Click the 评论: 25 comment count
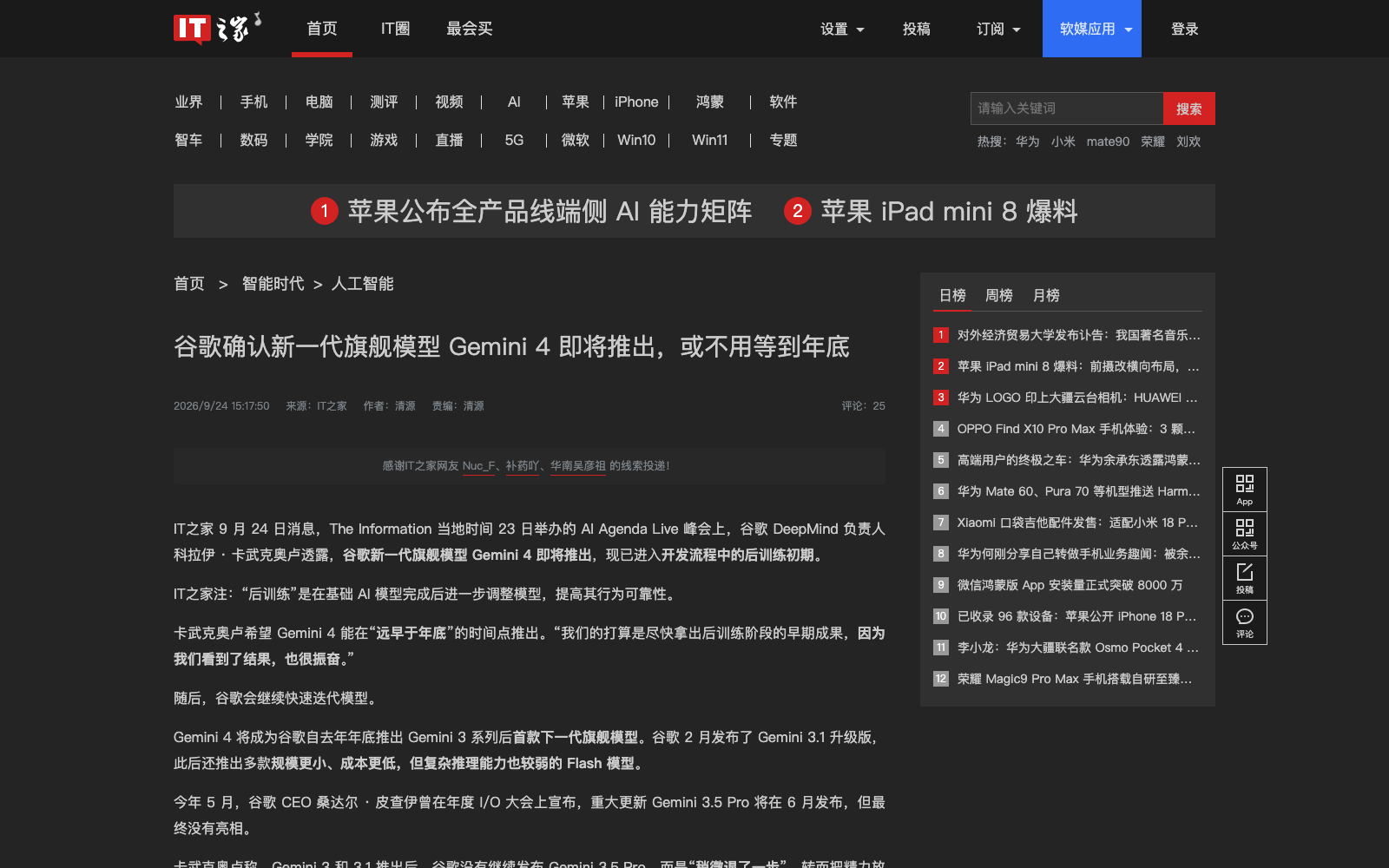Image resolution: width=1389 pixels, height=868 pixels. pos(863,405)
